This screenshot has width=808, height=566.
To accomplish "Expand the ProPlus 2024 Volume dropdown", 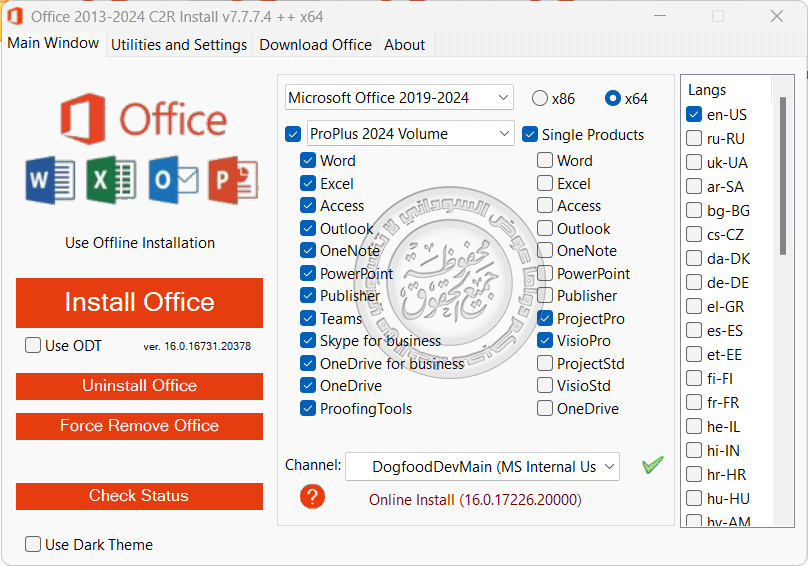I will 410,133.
